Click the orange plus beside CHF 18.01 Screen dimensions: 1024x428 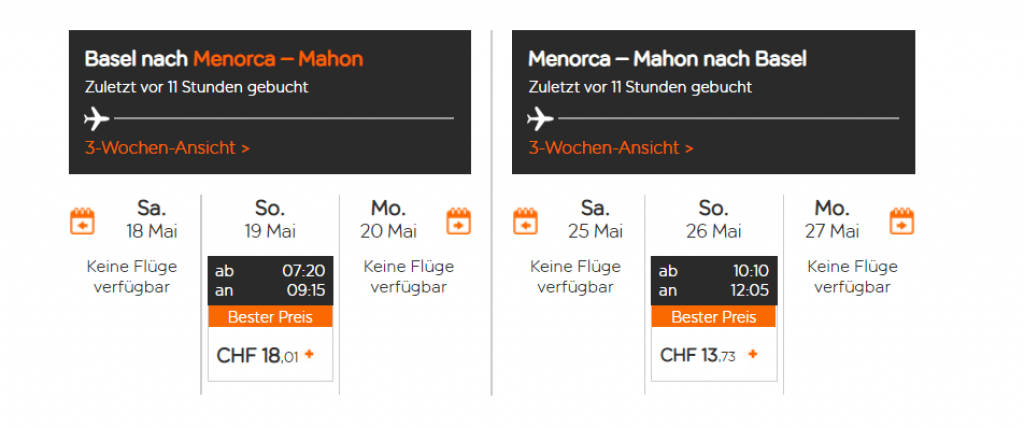click(x=309, y=355)
